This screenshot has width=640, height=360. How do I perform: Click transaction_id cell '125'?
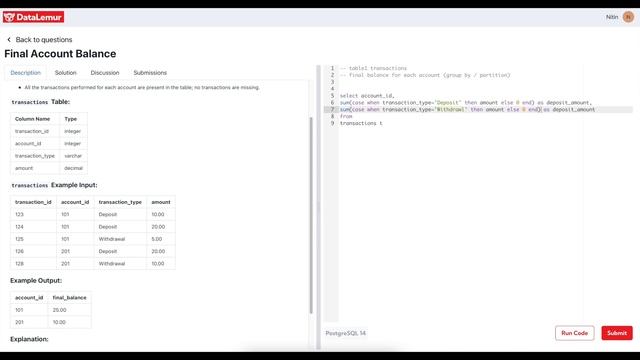pyautogui.click(x=19, y=239)
